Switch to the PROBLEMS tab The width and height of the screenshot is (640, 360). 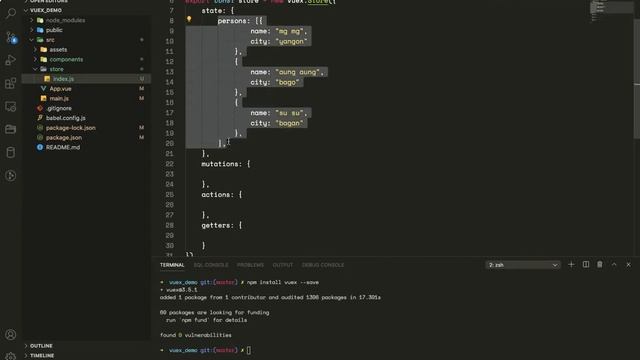click(250, 265)
